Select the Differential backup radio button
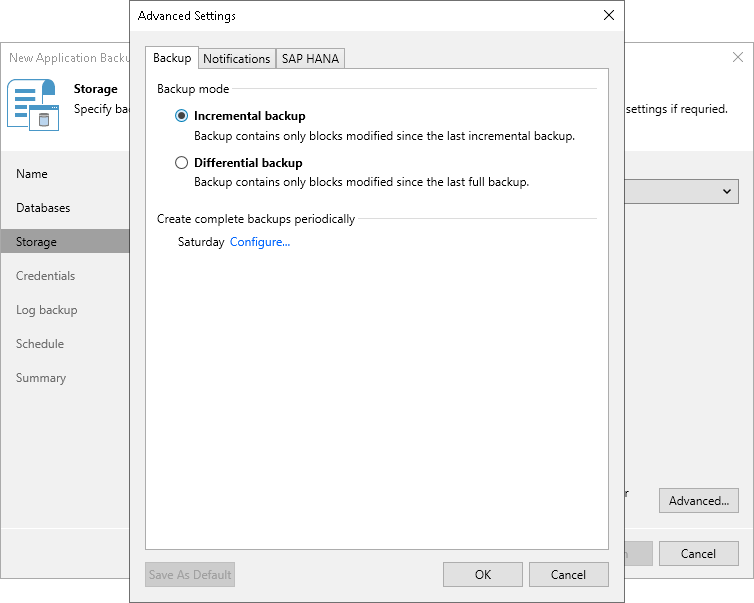This screenshot has width=754, height=603. pos(181,163)
